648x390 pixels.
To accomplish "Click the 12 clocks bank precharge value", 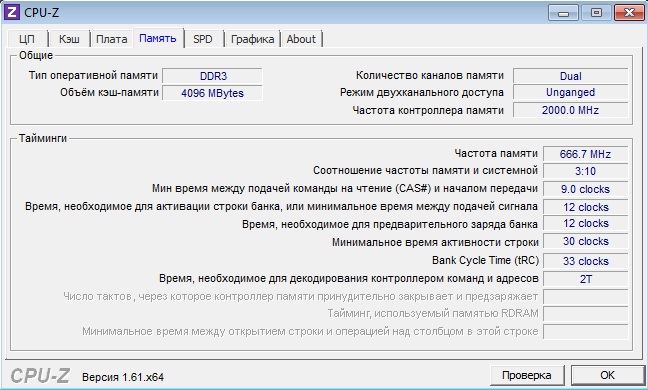I will click(586, 224).
